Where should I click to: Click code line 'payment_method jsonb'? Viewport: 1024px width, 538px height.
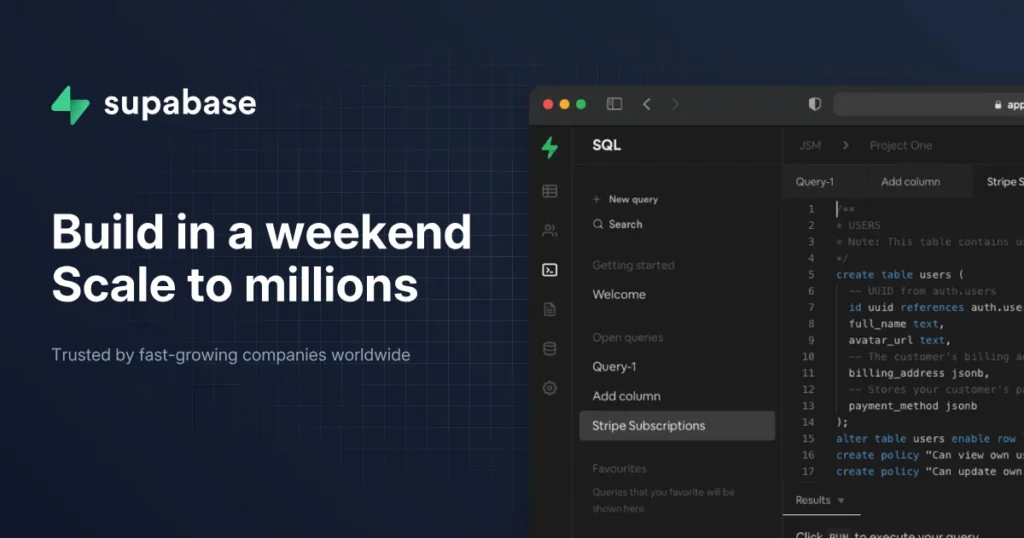[912, 406]
